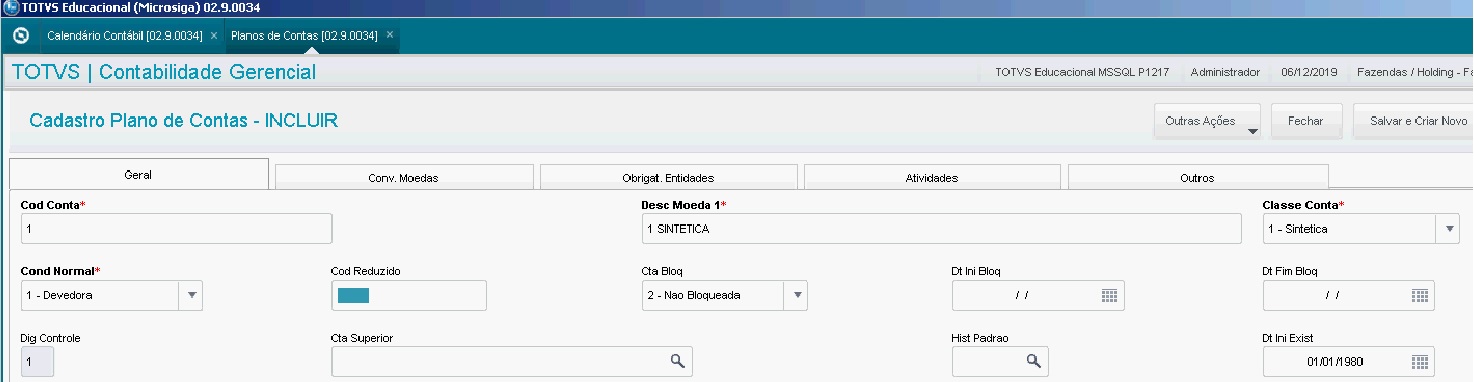This screenshot has width=1474, height=382.
Task: Switch to Calendário Contábil tab
Action: coord(124,36)
